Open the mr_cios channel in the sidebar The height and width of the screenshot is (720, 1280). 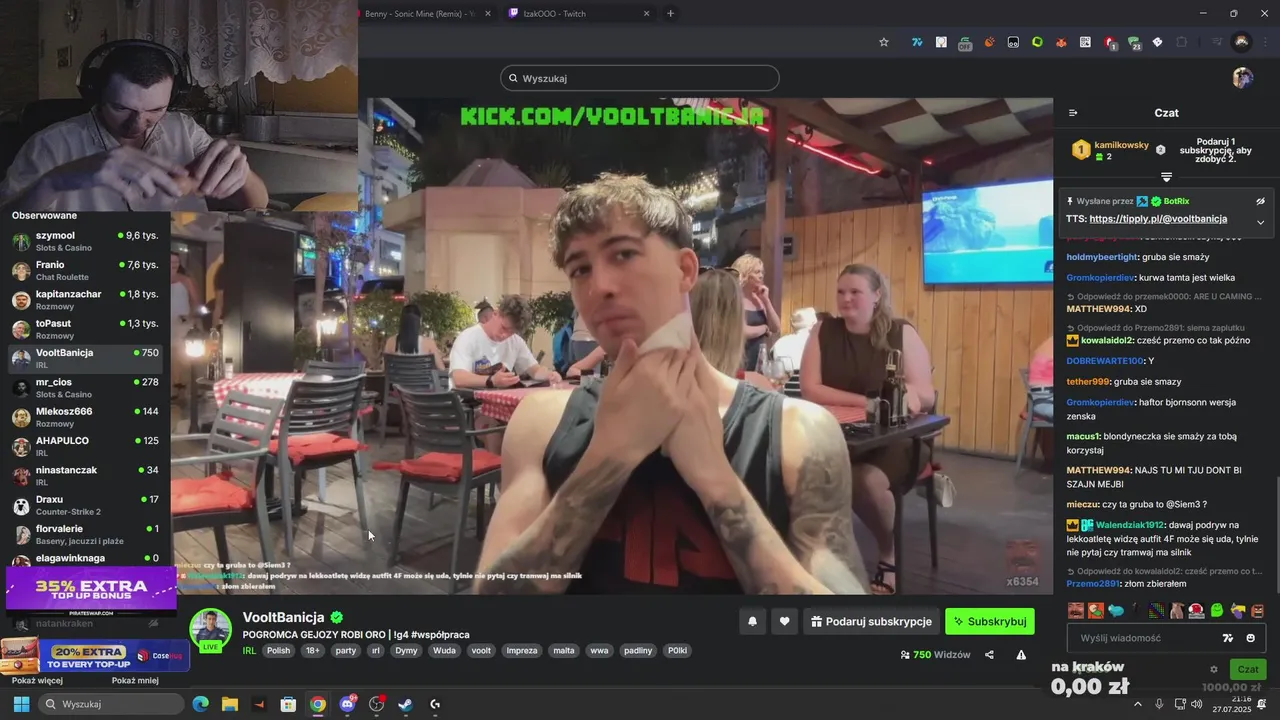[85, 388]
